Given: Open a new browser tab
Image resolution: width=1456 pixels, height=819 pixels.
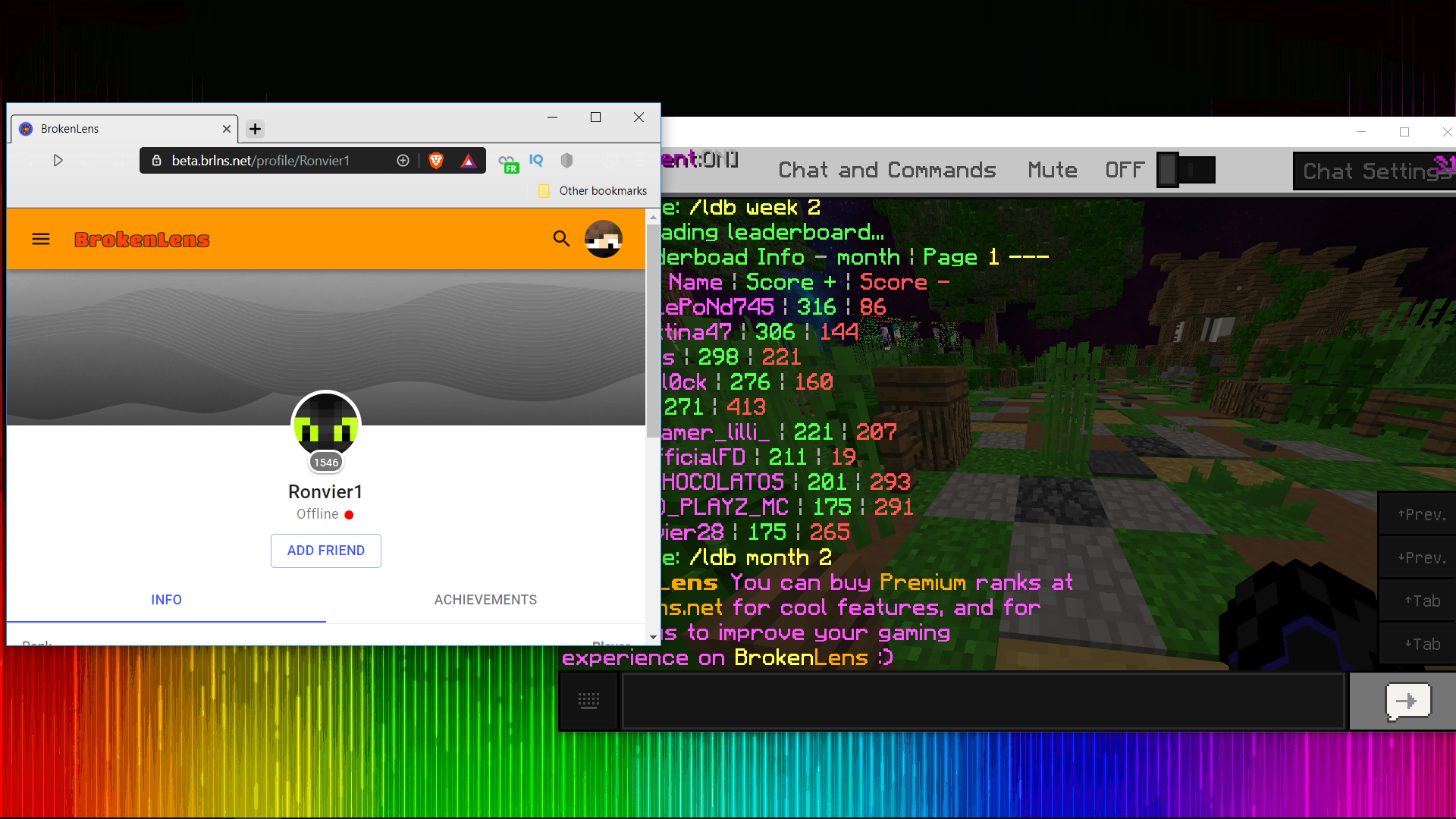Looking at the screenshot, I should [x=256, y=129].
